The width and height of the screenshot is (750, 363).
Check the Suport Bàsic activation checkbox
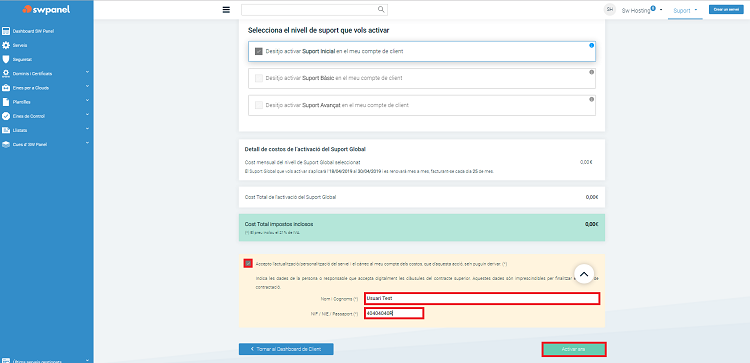click(259, 78)
